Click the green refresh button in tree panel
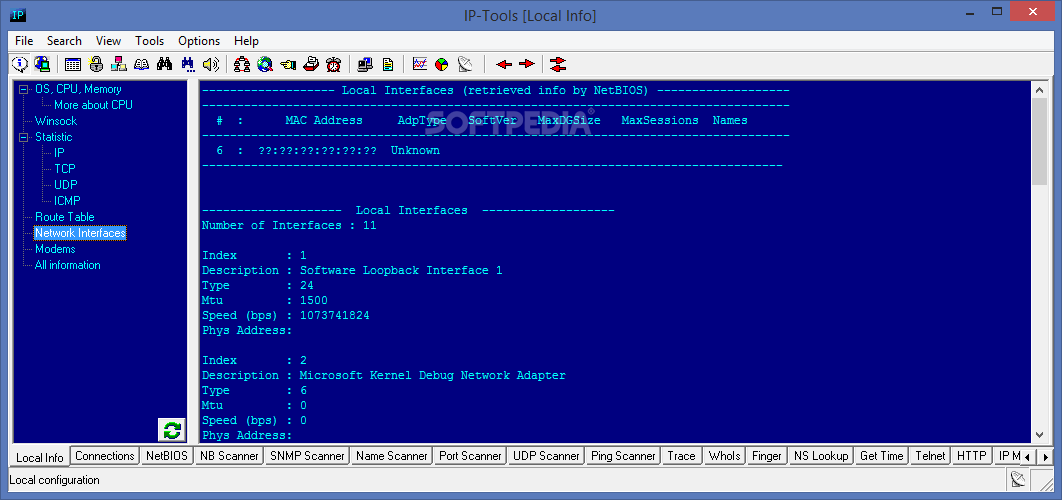Image resolution: width=1062 pixels, height=500 pixels. pyautogui.click(x=171, y=430)
